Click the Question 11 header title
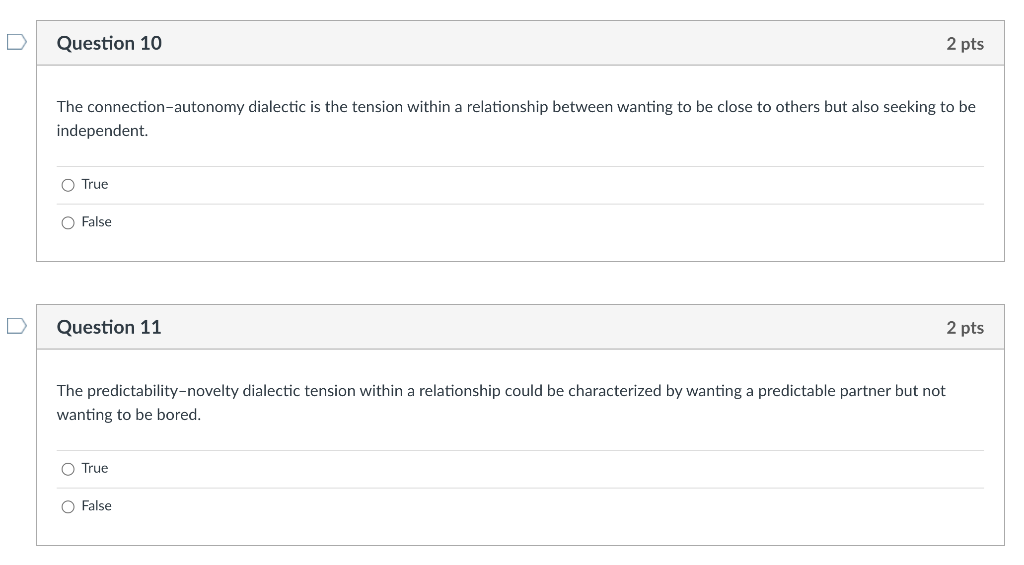This screenshot has width=1024, height=565. click(109, 327)
